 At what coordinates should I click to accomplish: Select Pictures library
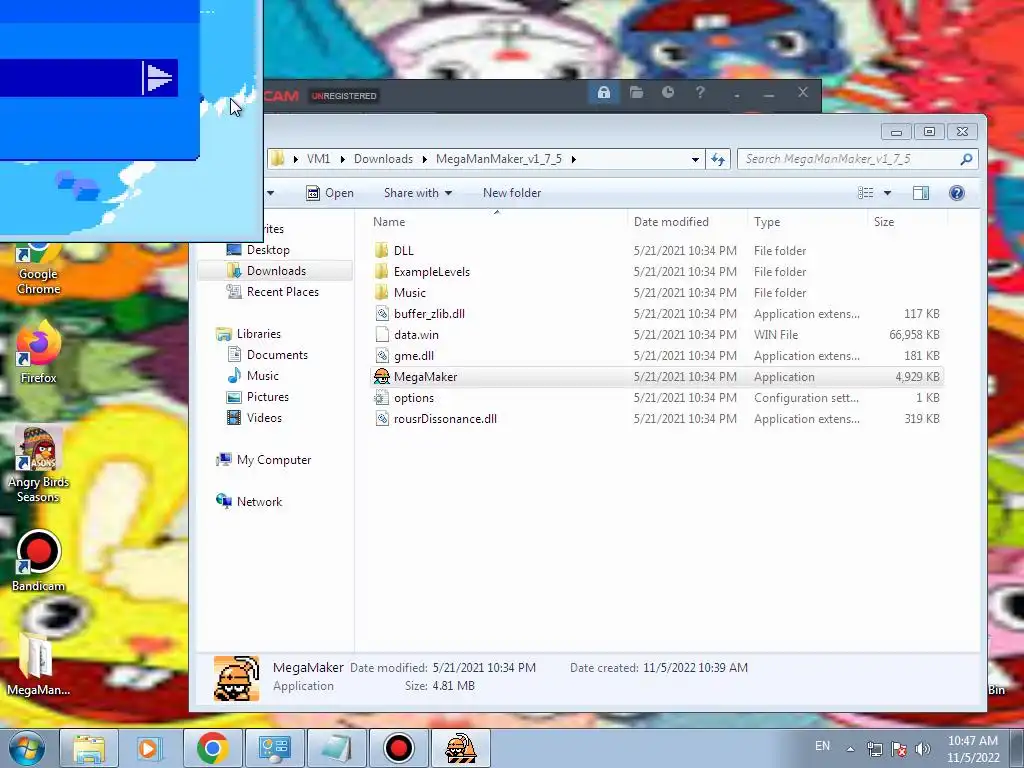click(x=266, y=396)
